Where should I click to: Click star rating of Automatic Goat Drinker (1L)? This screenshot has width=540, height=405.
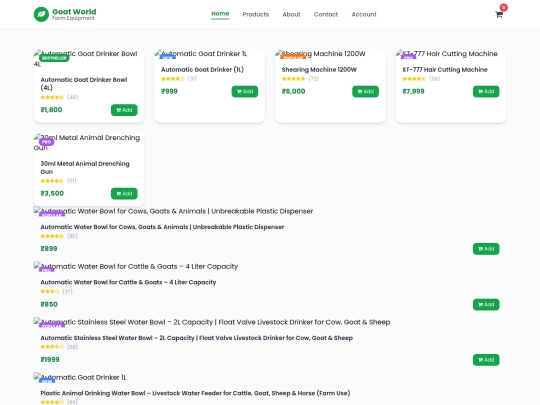click(173, 79)
